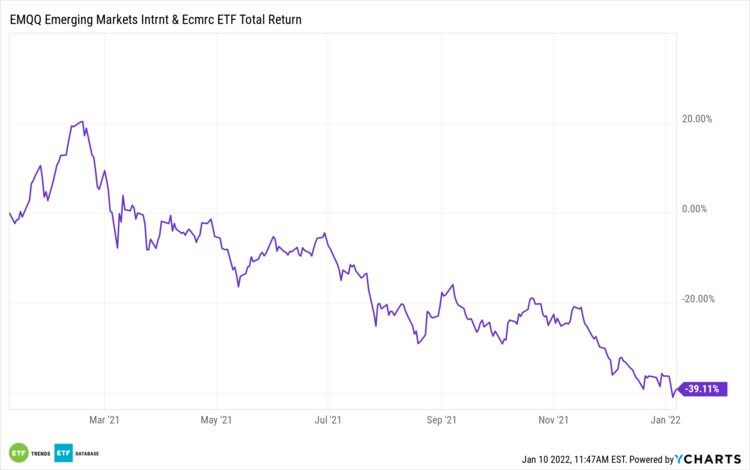The width and height of the screenshot is (750, 470).
Task: Select the Jul '21 x-axis label
Action: tap(329, 422)
